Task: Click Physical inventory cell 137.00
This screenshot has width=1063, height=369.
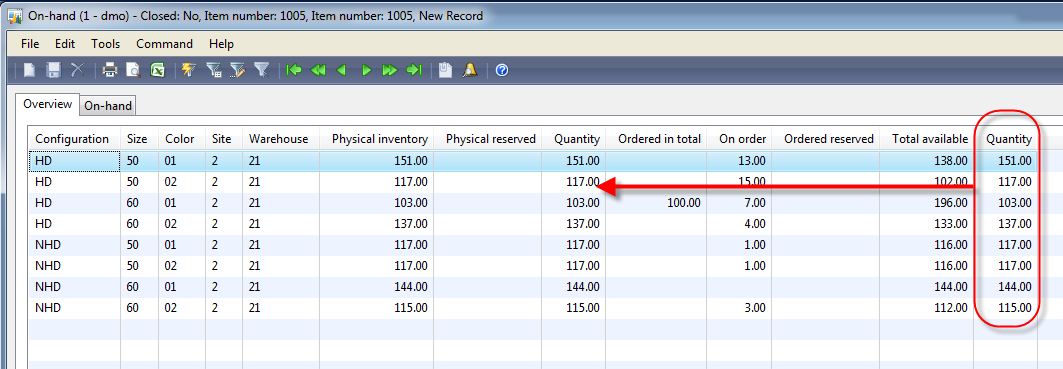Action: point(377,224)
